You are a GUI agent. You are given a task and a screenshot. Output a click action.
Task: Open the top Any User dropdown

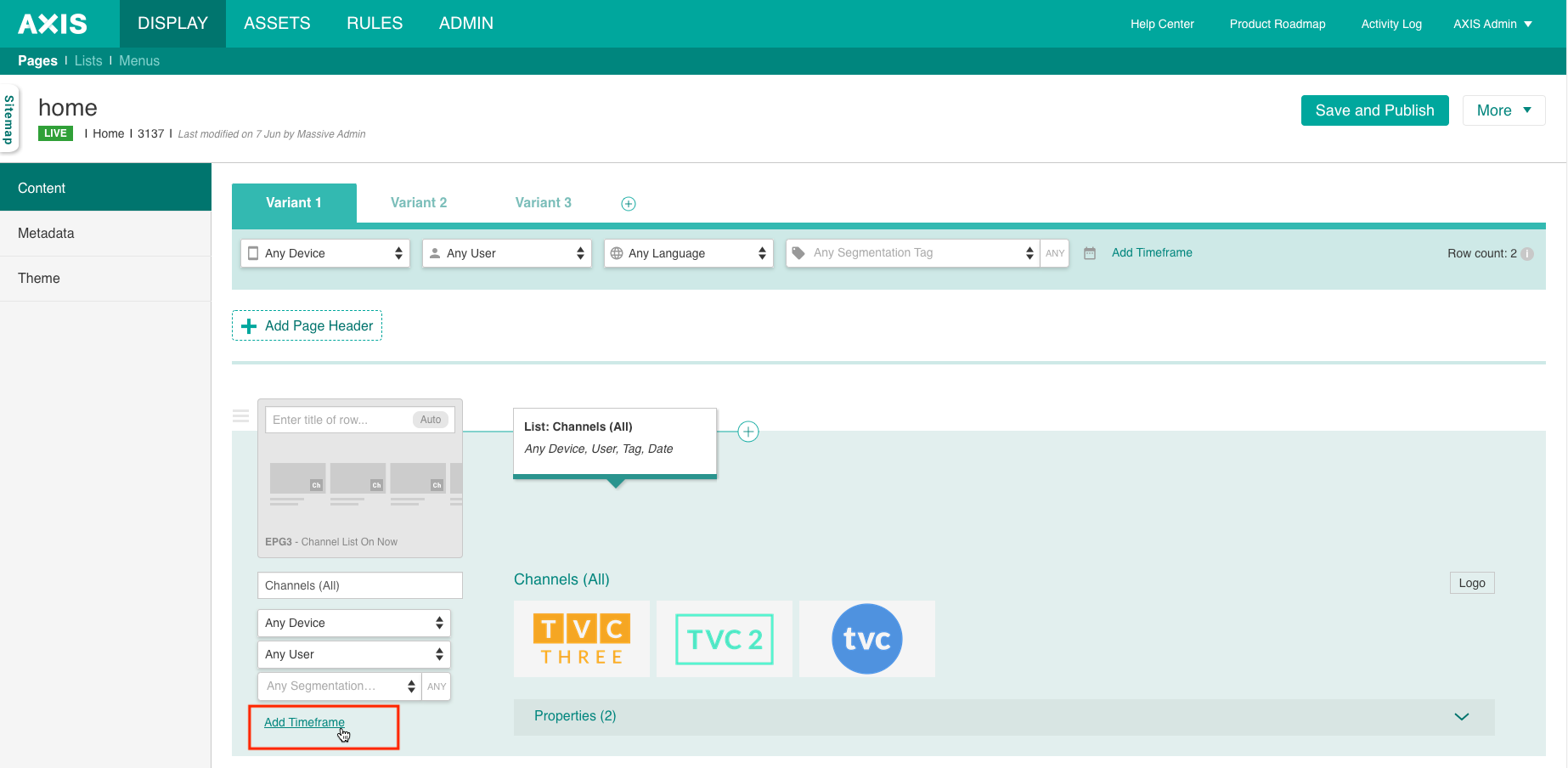click(507, 253)
